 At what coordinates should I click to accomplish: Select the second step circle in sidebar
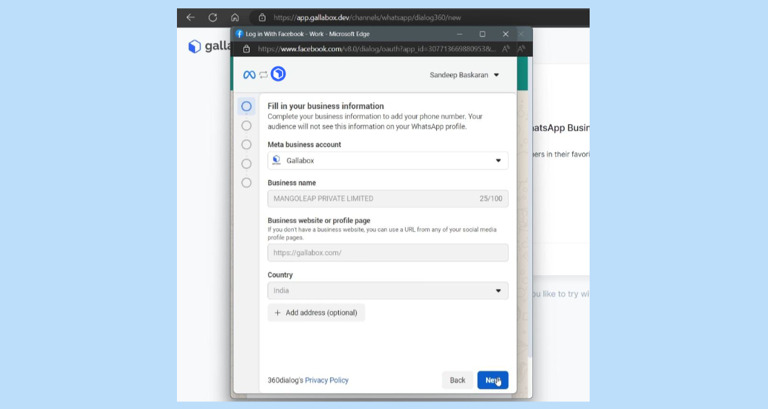tap(247, 126)
